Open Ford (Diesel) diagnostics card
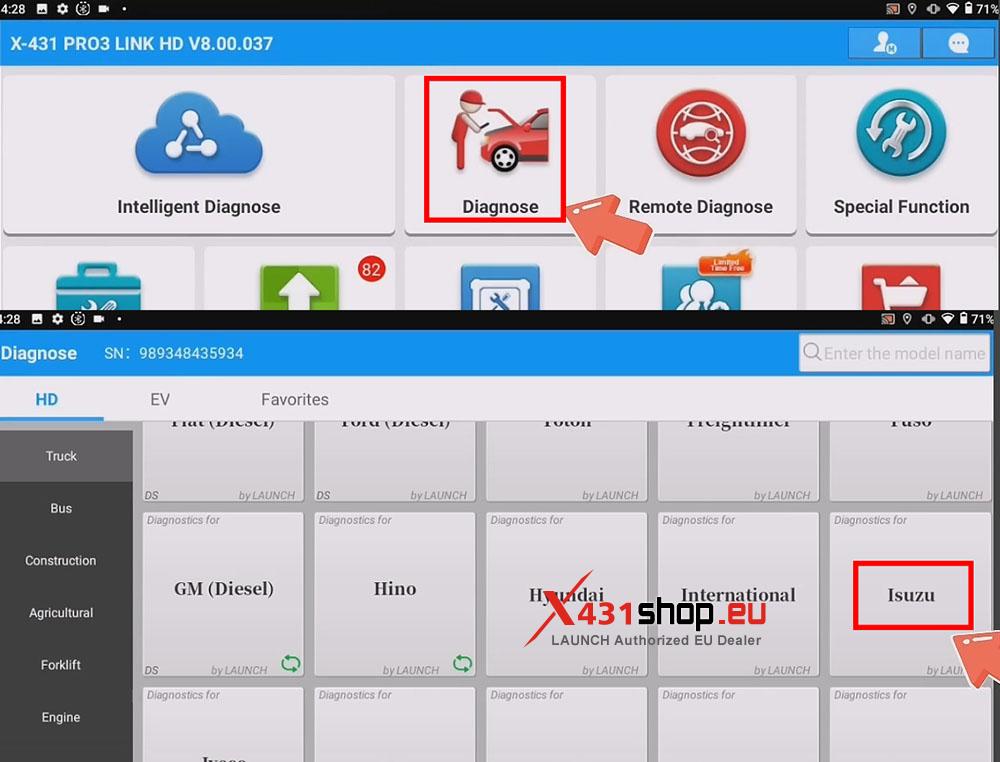This screenshot has width=1000, height=762. click(395, 462)
